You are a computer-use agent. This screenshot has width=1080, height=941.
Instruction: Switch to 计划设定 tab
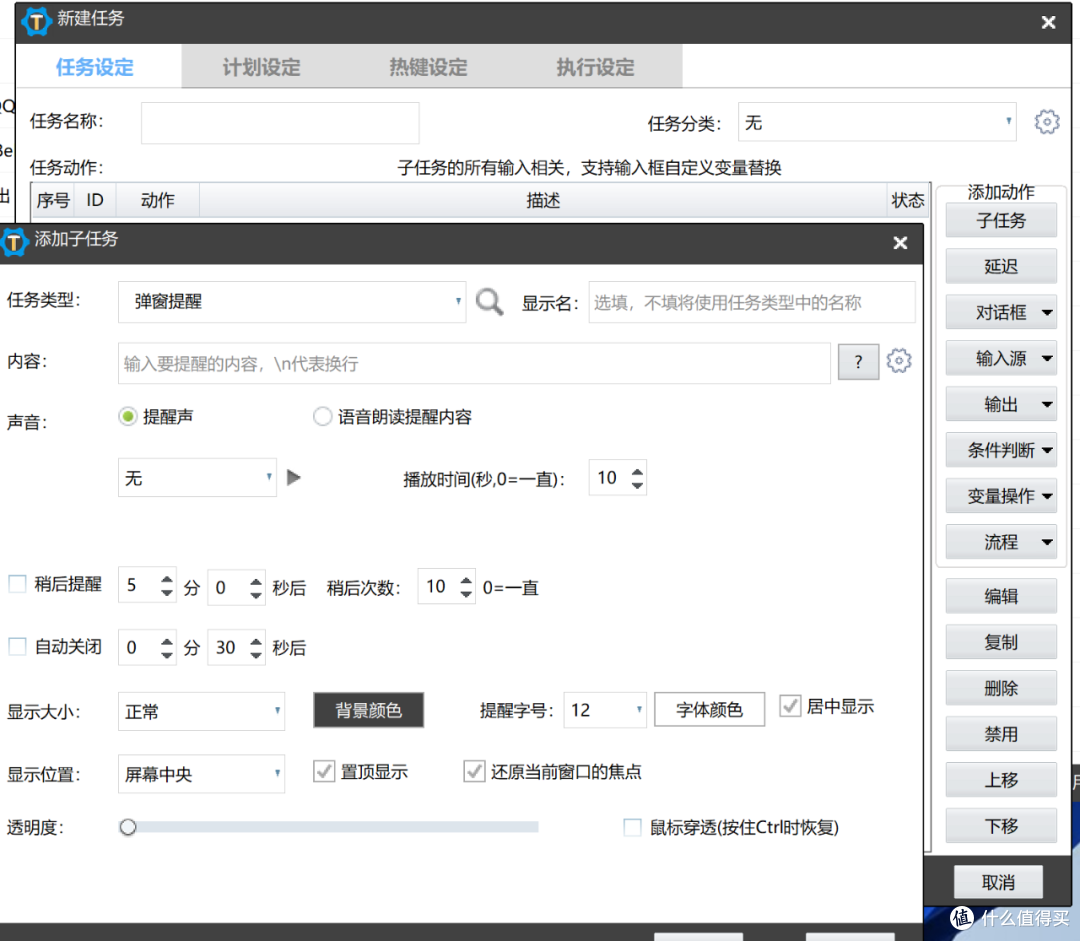(x=262, y=67)
